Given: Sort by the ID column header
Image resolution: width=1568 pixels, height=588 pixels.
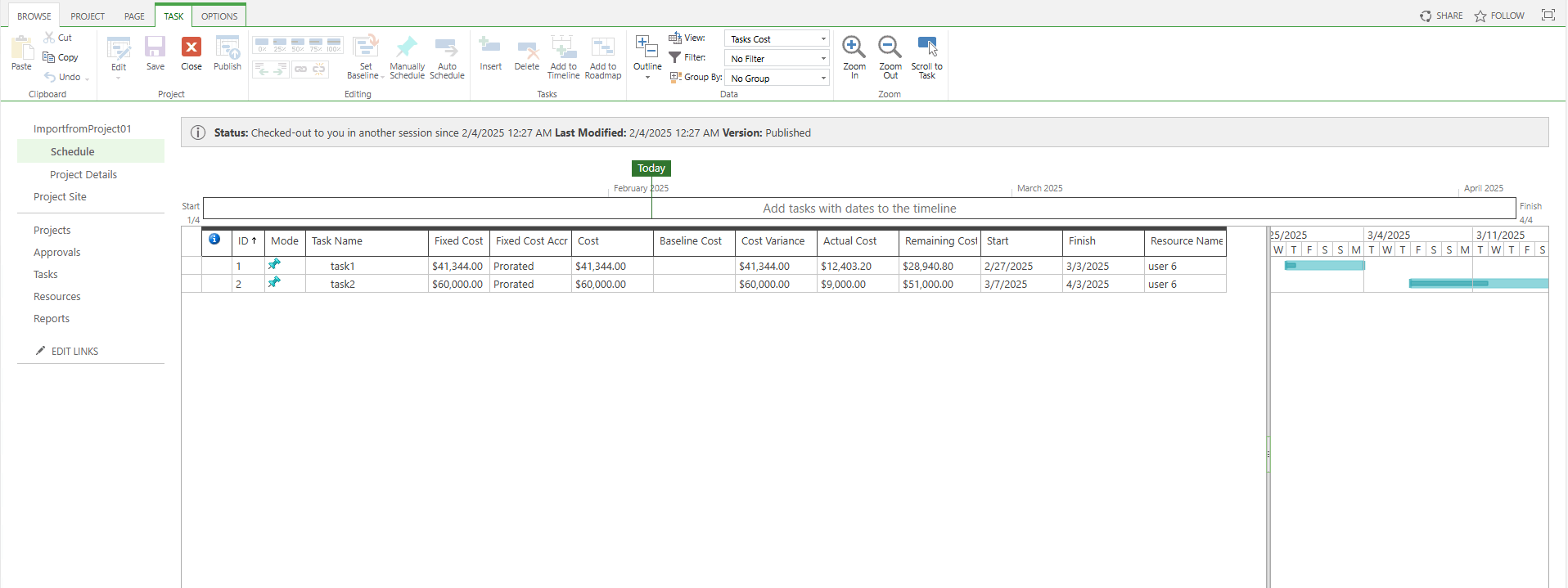Looking at the screenshot, I should pyautogui.click(x=248, y=241).
